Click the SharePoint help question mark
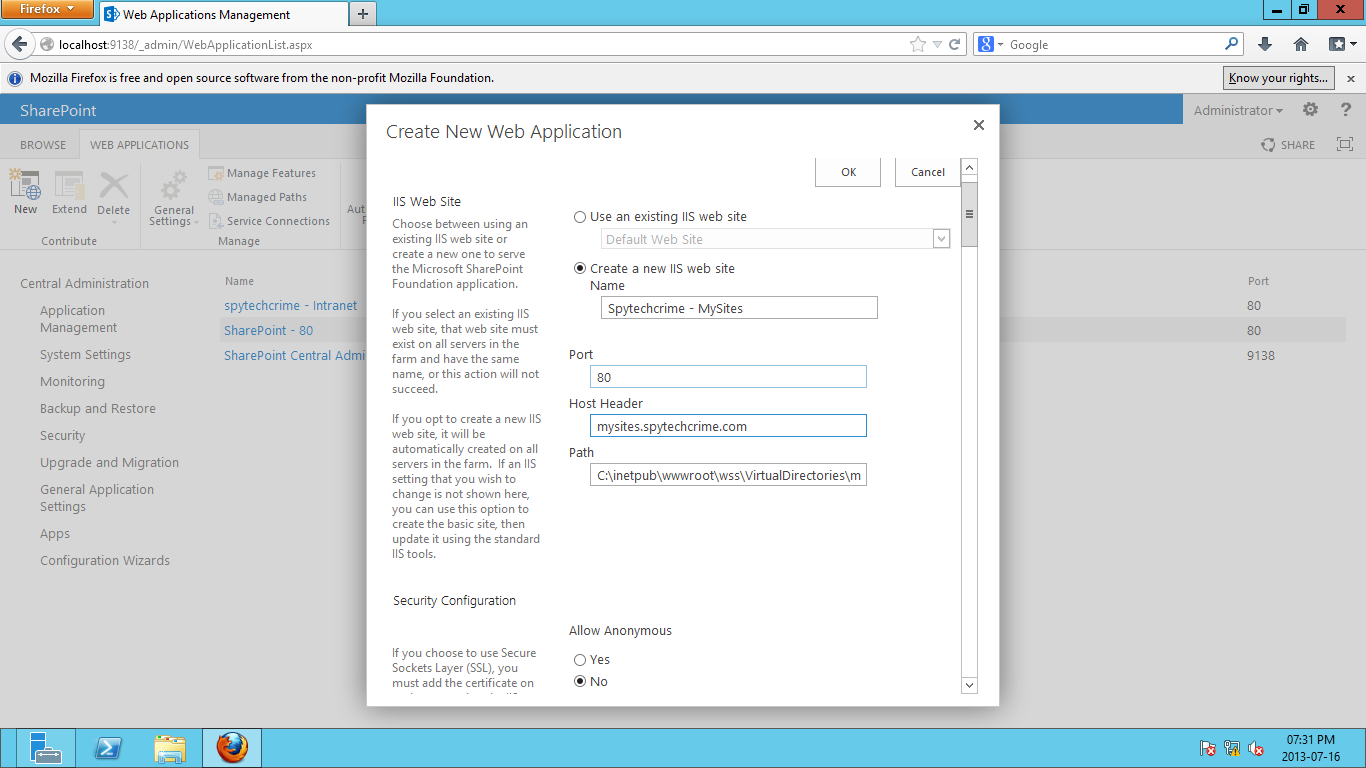Screen dimensions: 1366x768 pyautogui.click(x=1346, y=110)
